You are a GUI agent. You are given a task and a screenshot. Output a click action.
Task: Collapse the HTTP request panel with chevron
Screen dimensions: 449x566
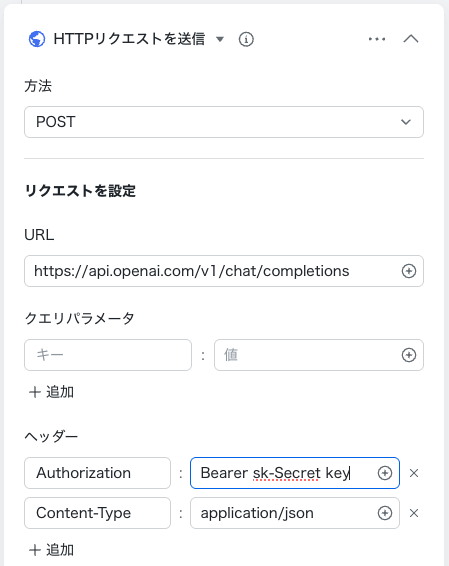[411, 39]
